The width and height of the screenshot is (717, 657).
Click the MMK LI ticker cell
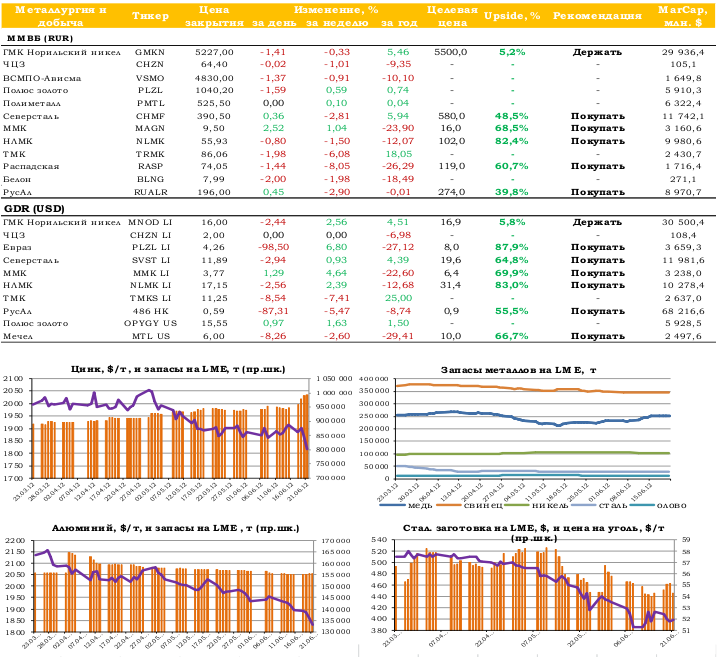[151, 273]
